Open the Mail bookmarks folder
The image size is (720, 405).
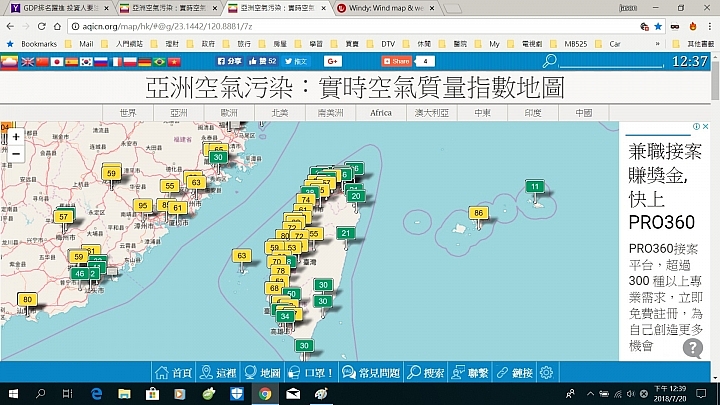79,44
